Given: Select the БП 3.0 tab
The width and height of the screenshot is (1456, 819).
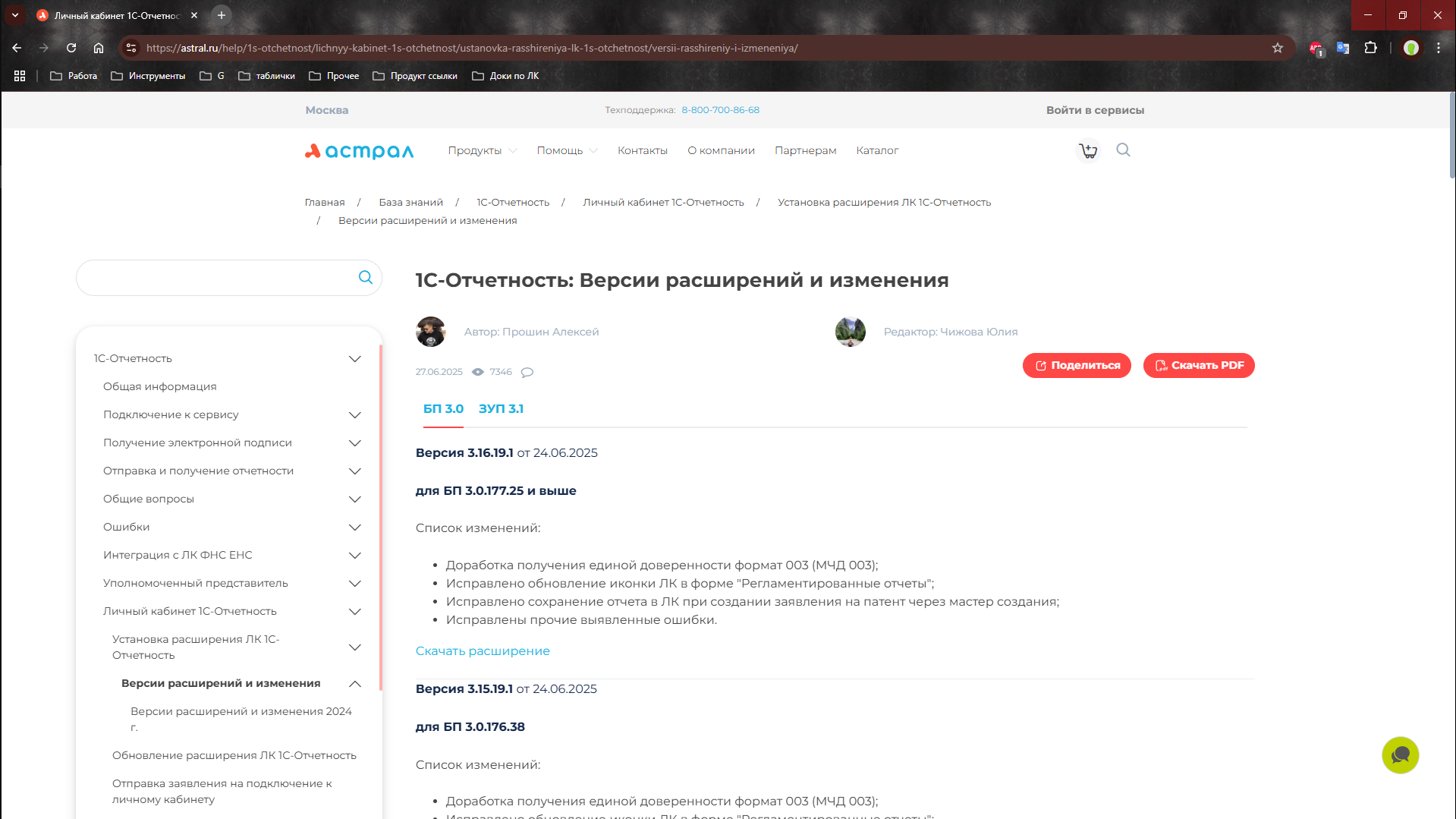Looking at the screenshot, I should coord(443,408).
